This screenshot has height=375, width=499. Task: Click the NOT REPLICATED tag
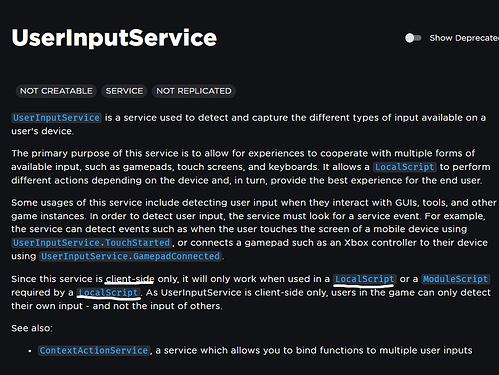[x=194, y=91]
